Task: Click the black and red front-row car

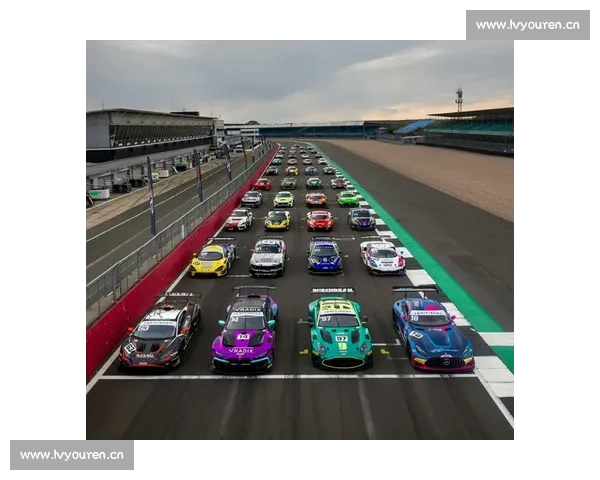Action: [161, 335]
